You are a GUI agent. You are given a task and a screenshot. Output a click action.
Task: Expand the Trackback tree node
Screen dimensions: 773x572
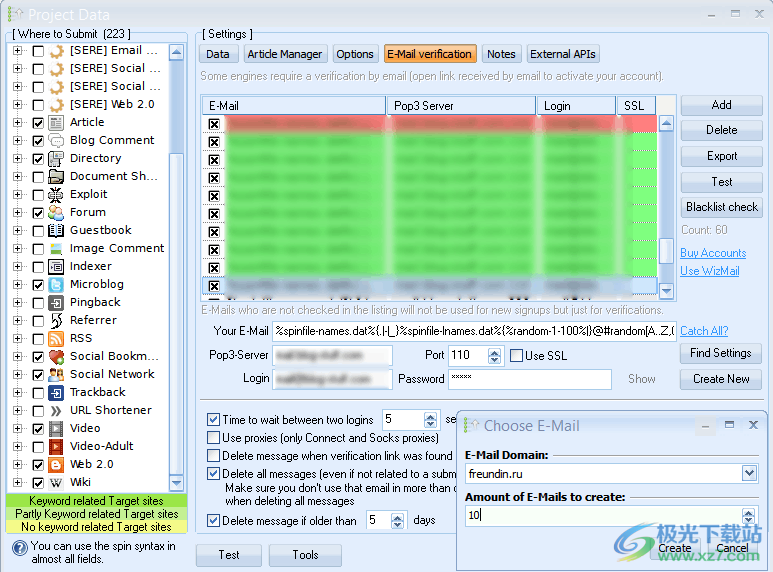[x=17, y=393]
